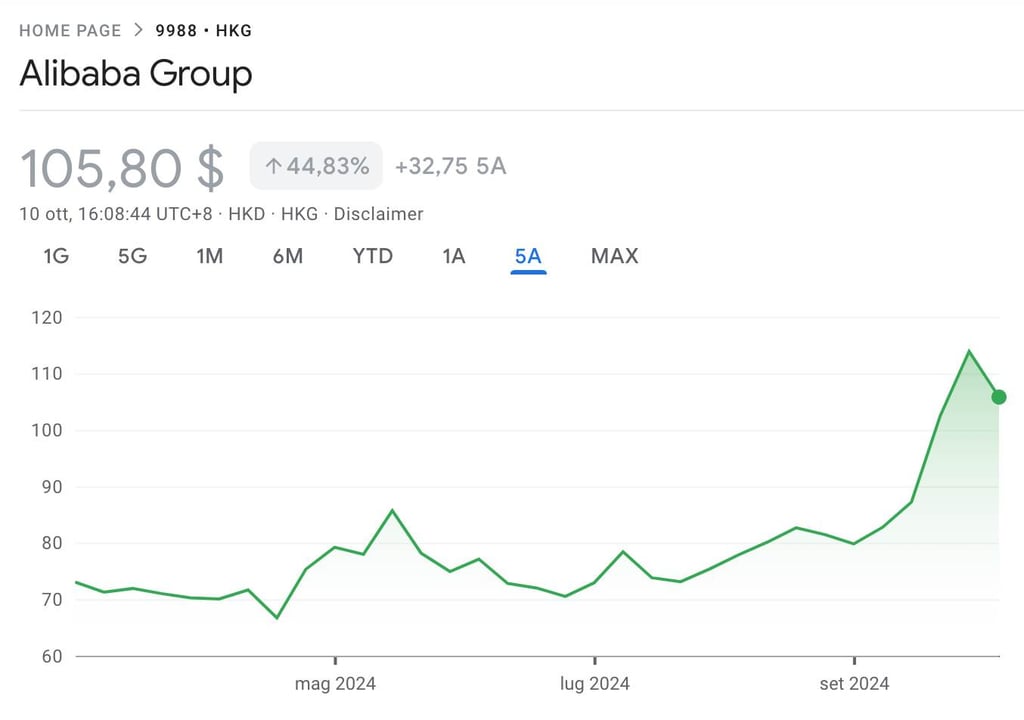Viewport: 1024px width, 720px height.
Task: Click the green endpoint dot on the chart
Action: (x=997, y=398)
